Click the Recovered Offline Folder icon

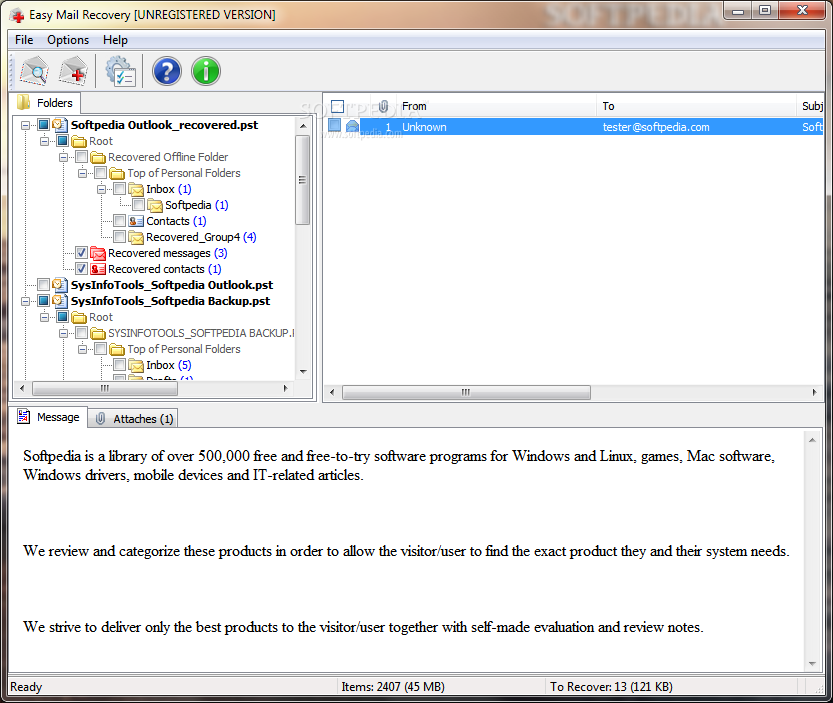98,157
